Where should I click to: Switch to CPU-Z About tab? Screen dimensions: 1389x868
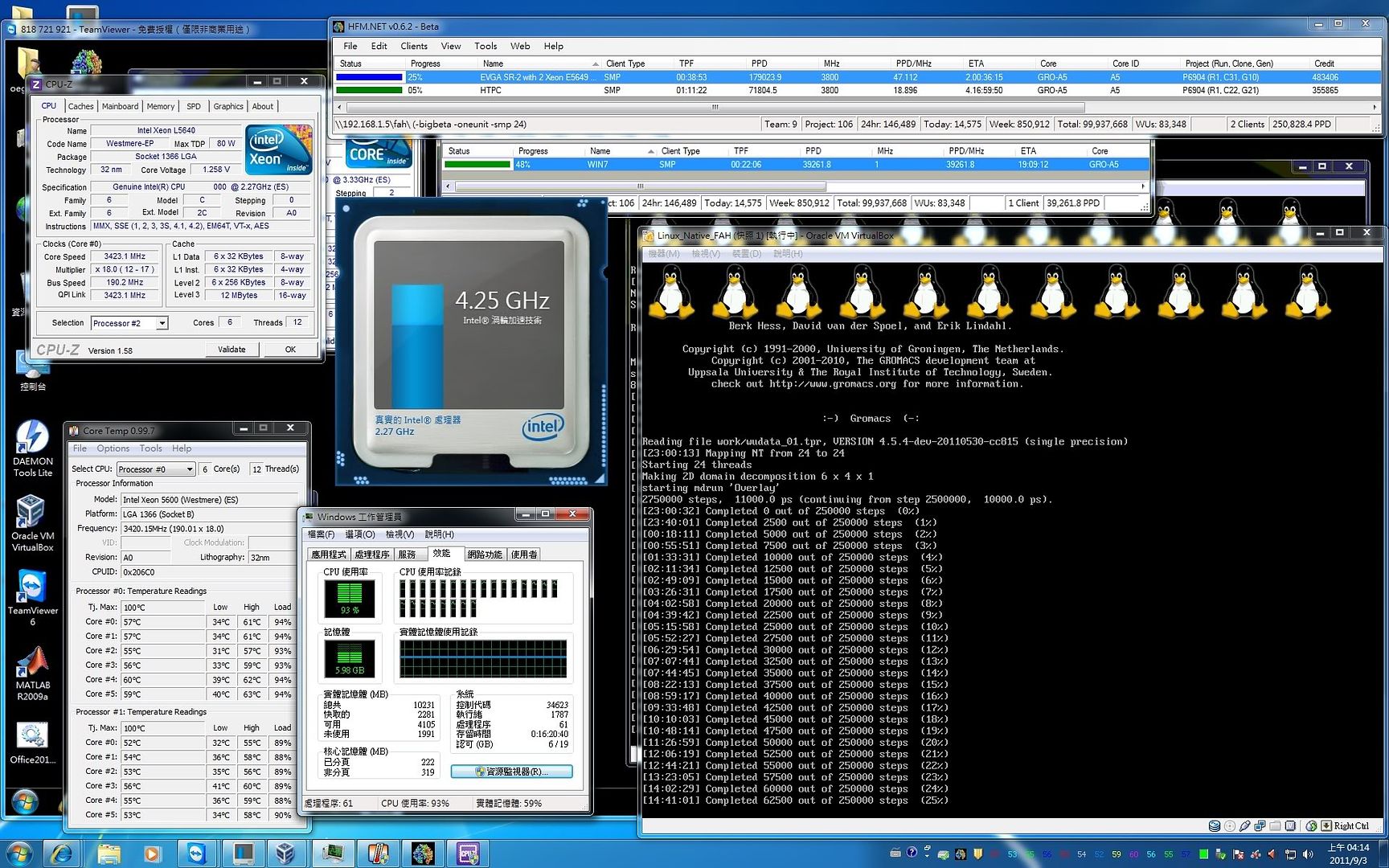tap(263, 106)
